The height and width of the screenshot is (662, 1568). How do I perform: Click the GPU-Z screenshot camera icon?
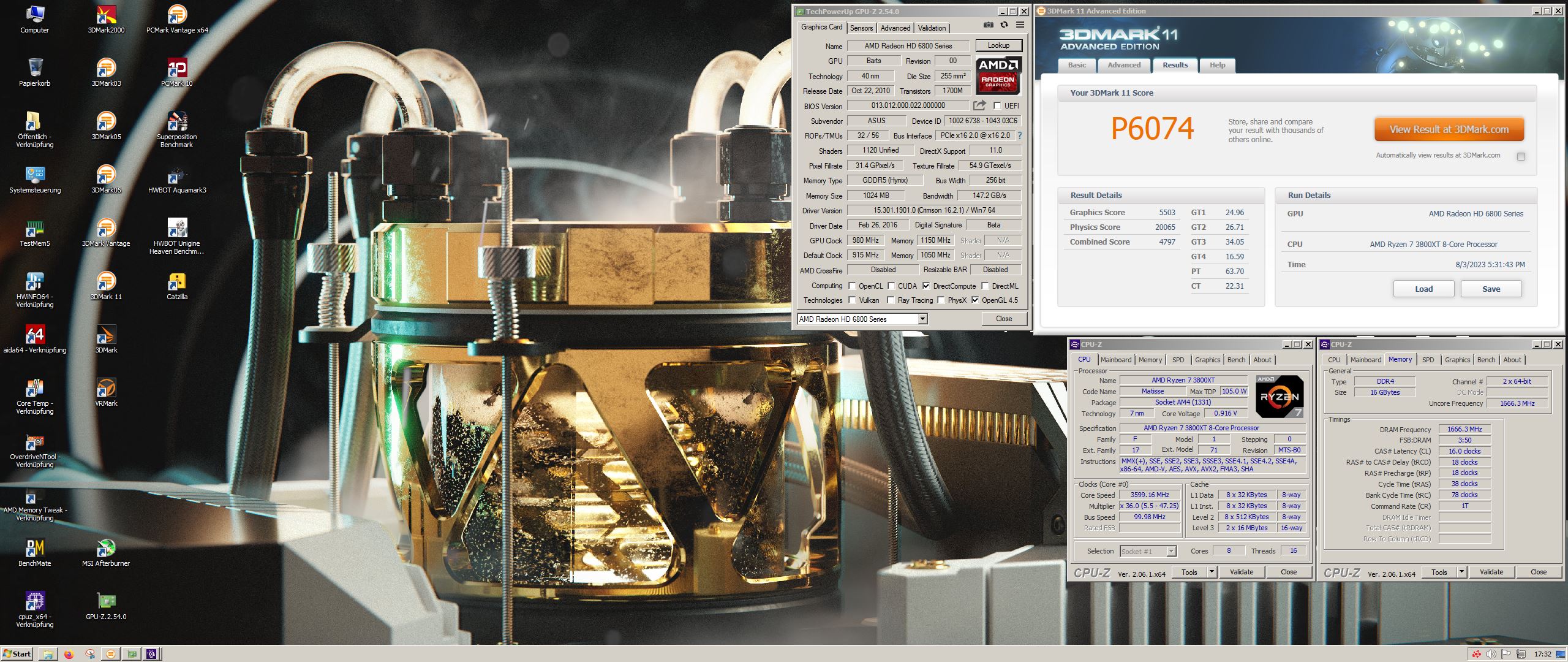[988, 25]
